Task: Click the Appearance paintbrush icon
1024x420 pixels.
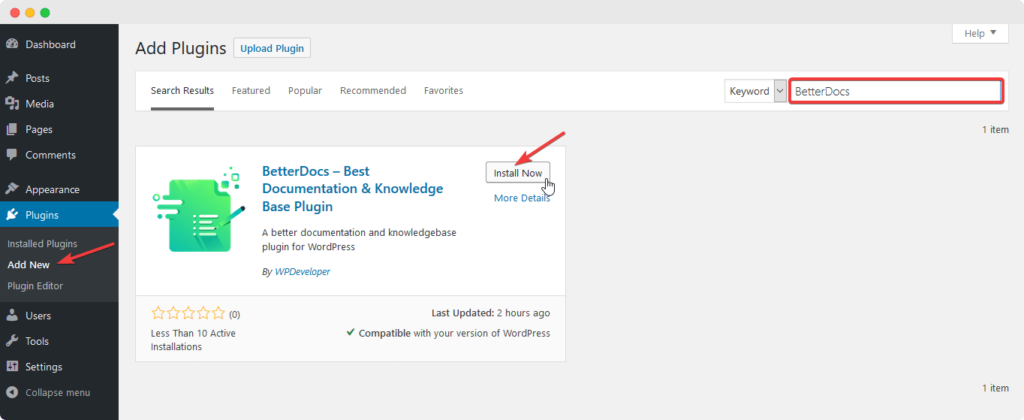Action: coord(12,189)
